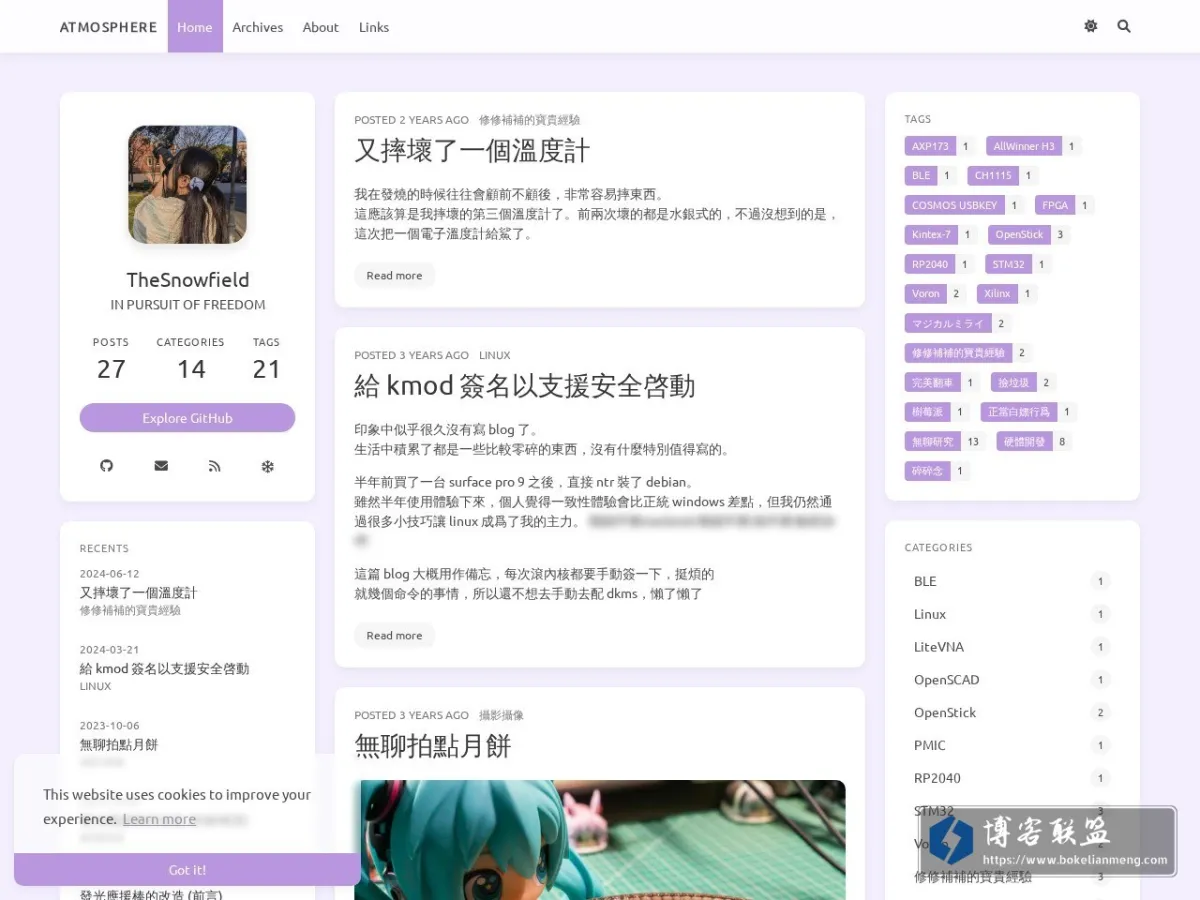Screen dimensions: 1200x900
Task: Open the 攝影攝像 category label
Action: (x=501, y=715)
